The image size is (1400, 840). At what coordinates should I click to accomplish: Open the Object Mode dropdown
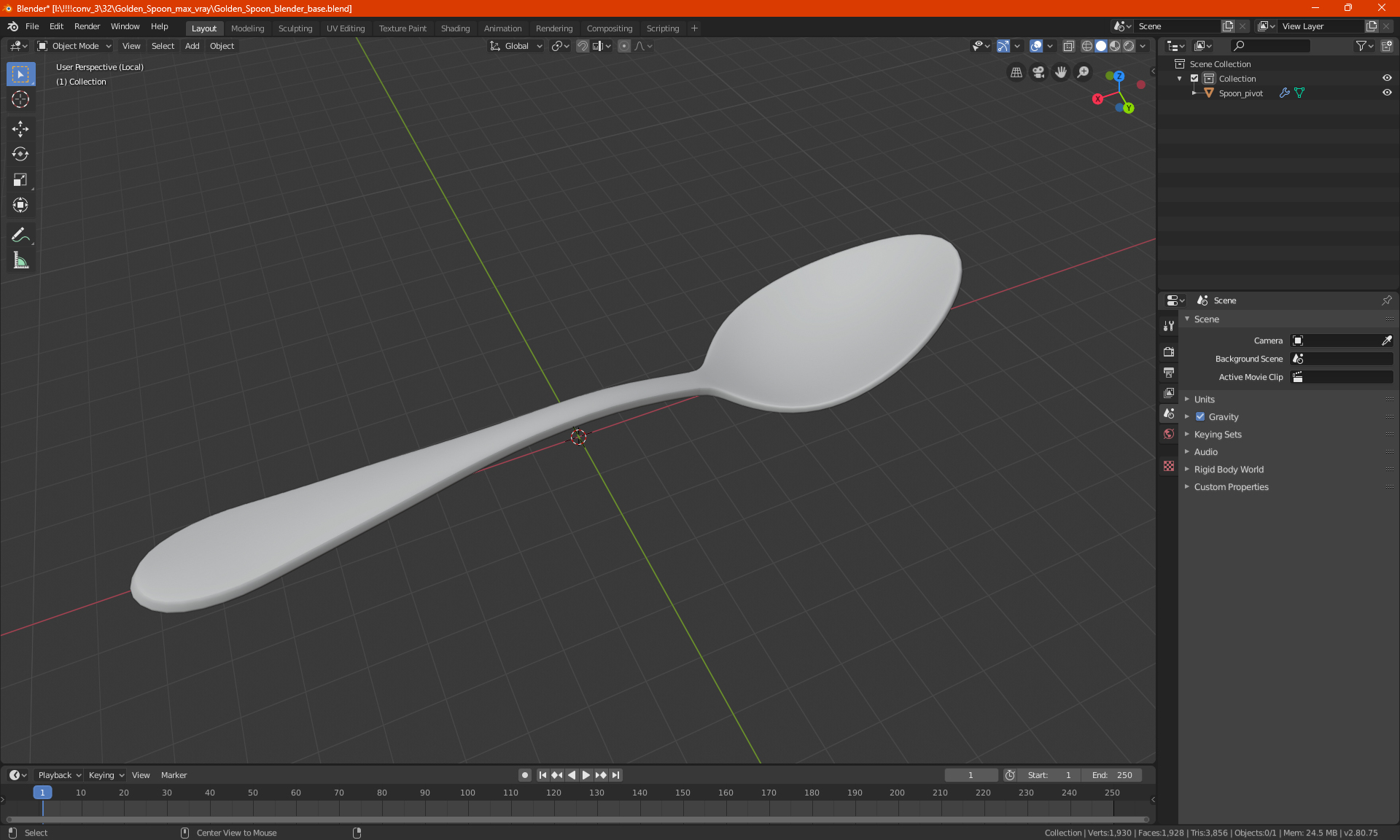pyautogui.click(x=74, y=46)
